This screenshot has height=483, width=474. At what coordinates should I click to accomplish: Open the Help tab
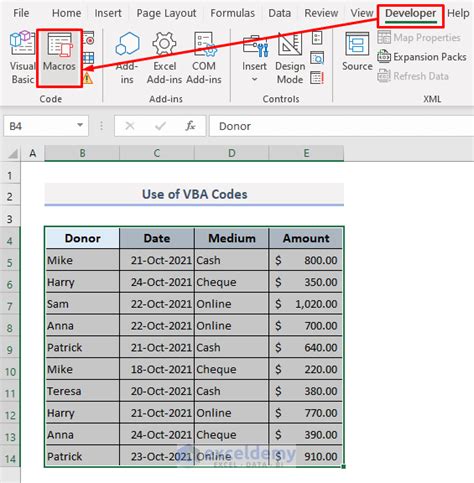458,13
